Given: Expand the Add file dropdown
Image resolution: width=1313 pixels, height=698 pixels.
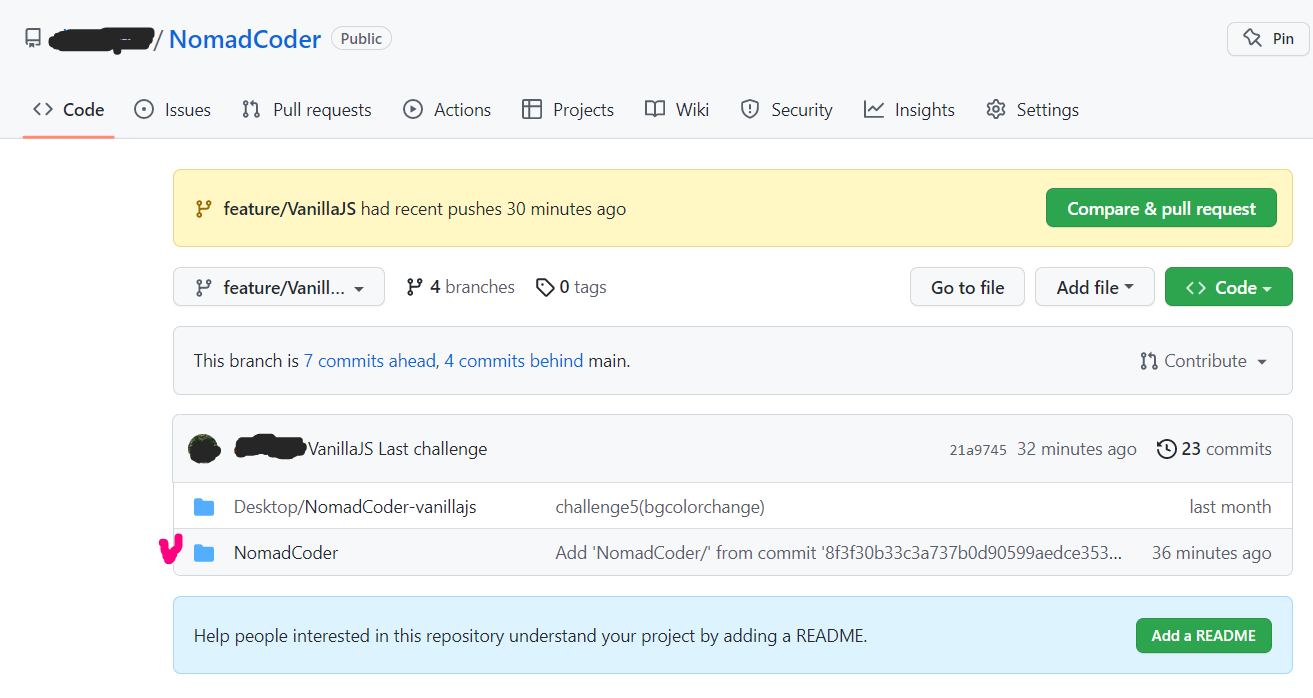Looking at the screenshot, I should click(x=1095, y=287).
